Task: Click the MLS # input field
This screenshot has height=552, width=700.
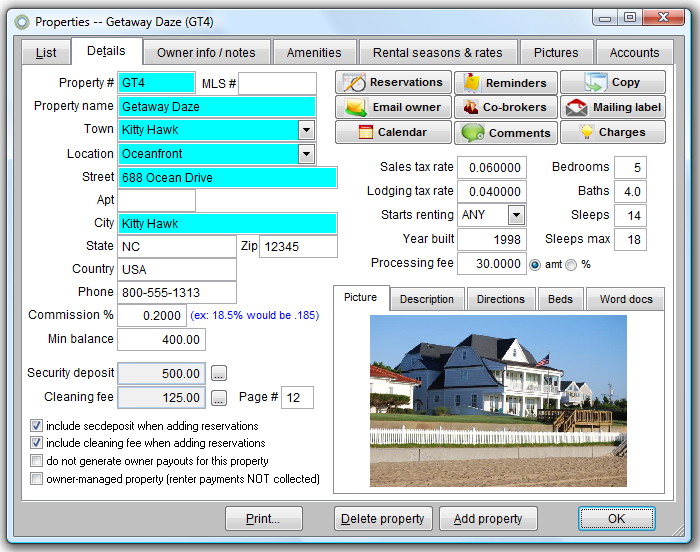Action: pos(277,84)
